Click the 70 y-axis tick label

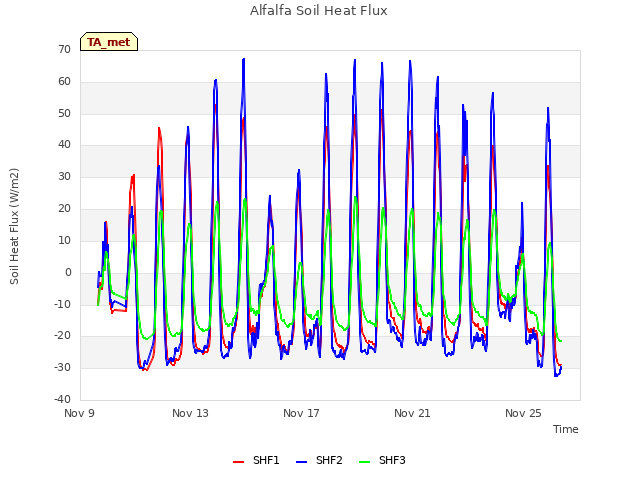64,50
